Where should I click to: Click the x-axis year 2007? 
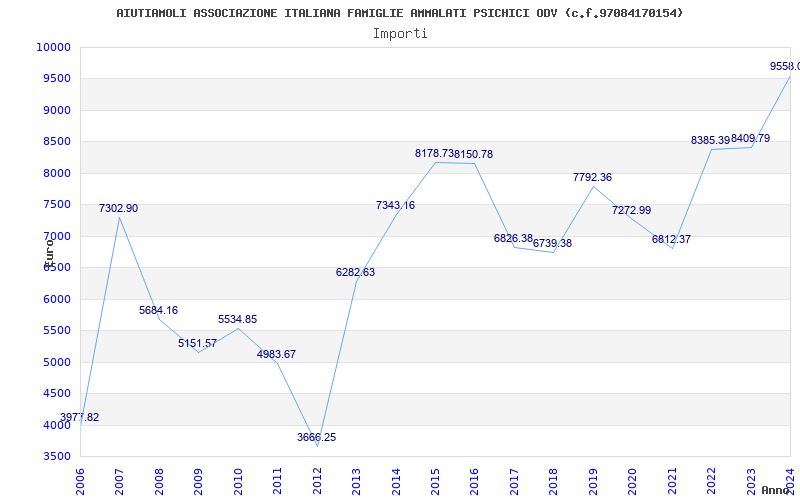120,481
